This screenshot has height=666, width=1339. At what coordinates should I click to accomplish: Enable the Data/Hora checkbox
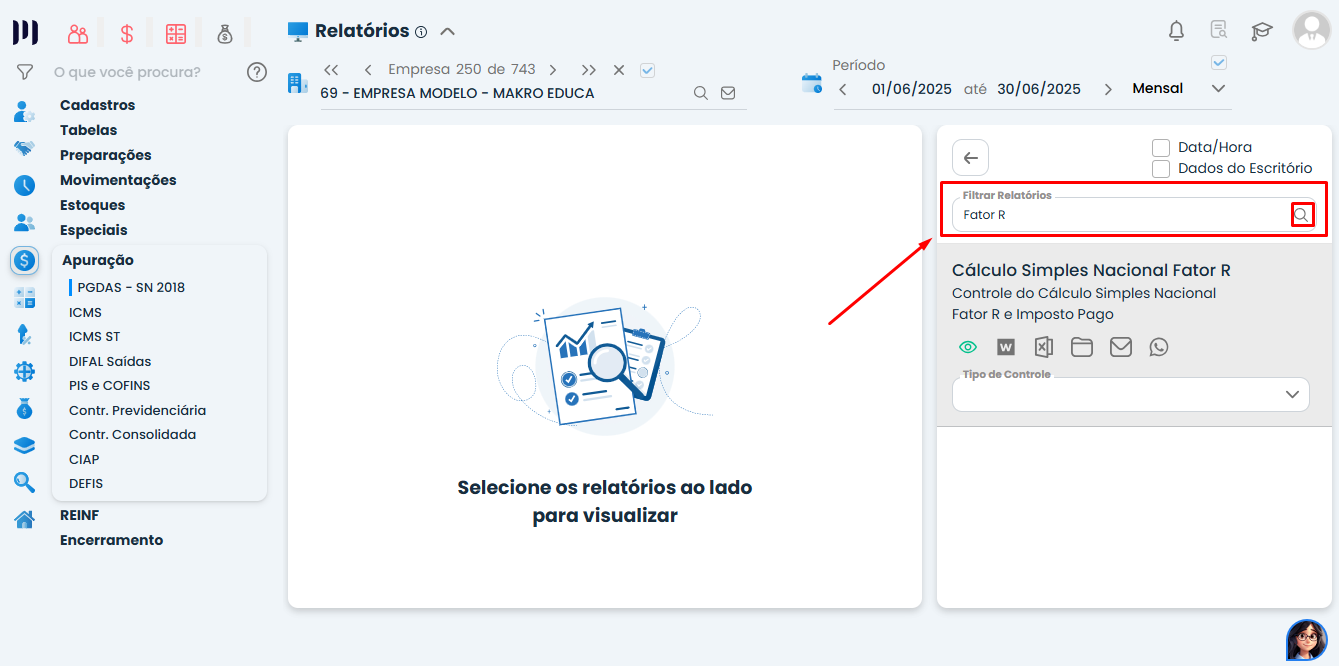[x=1161, y=147]
